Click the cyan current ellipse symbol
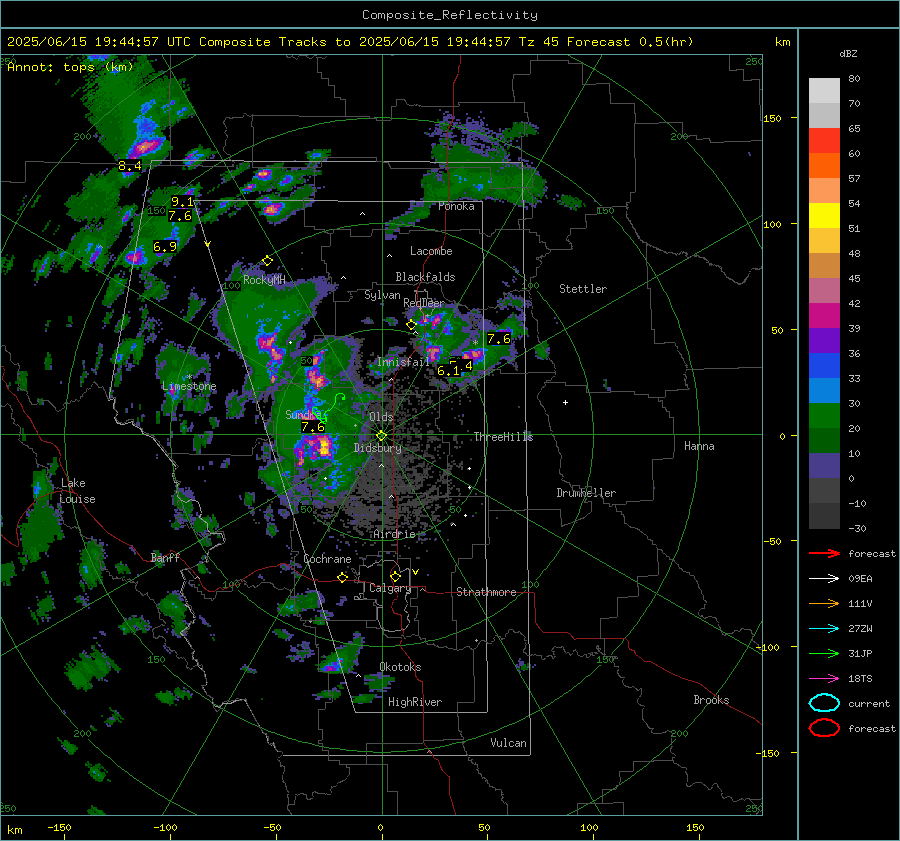This screenshot has width=900, height=841. pos(824,703)
